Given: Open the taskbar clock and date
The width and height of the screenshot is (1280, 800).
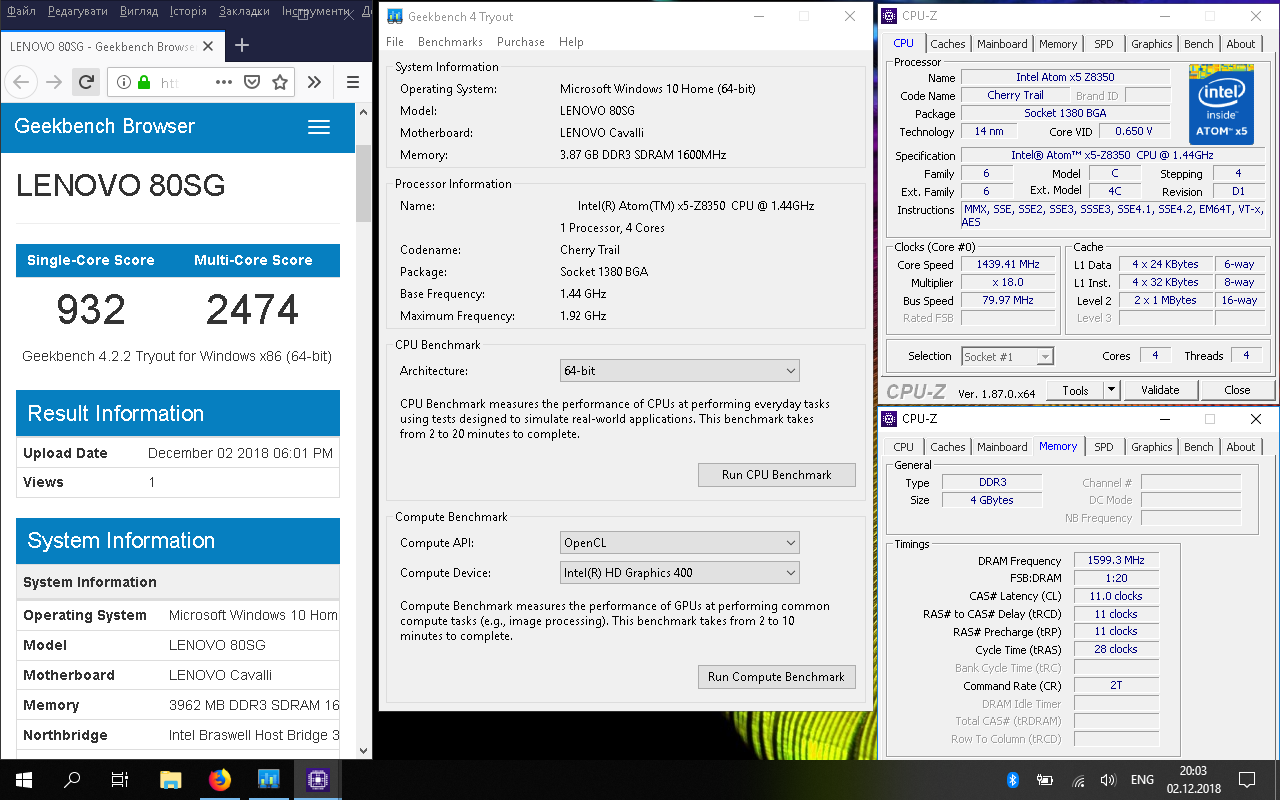Looking at the screenshot, I should tap(1192, 780).
